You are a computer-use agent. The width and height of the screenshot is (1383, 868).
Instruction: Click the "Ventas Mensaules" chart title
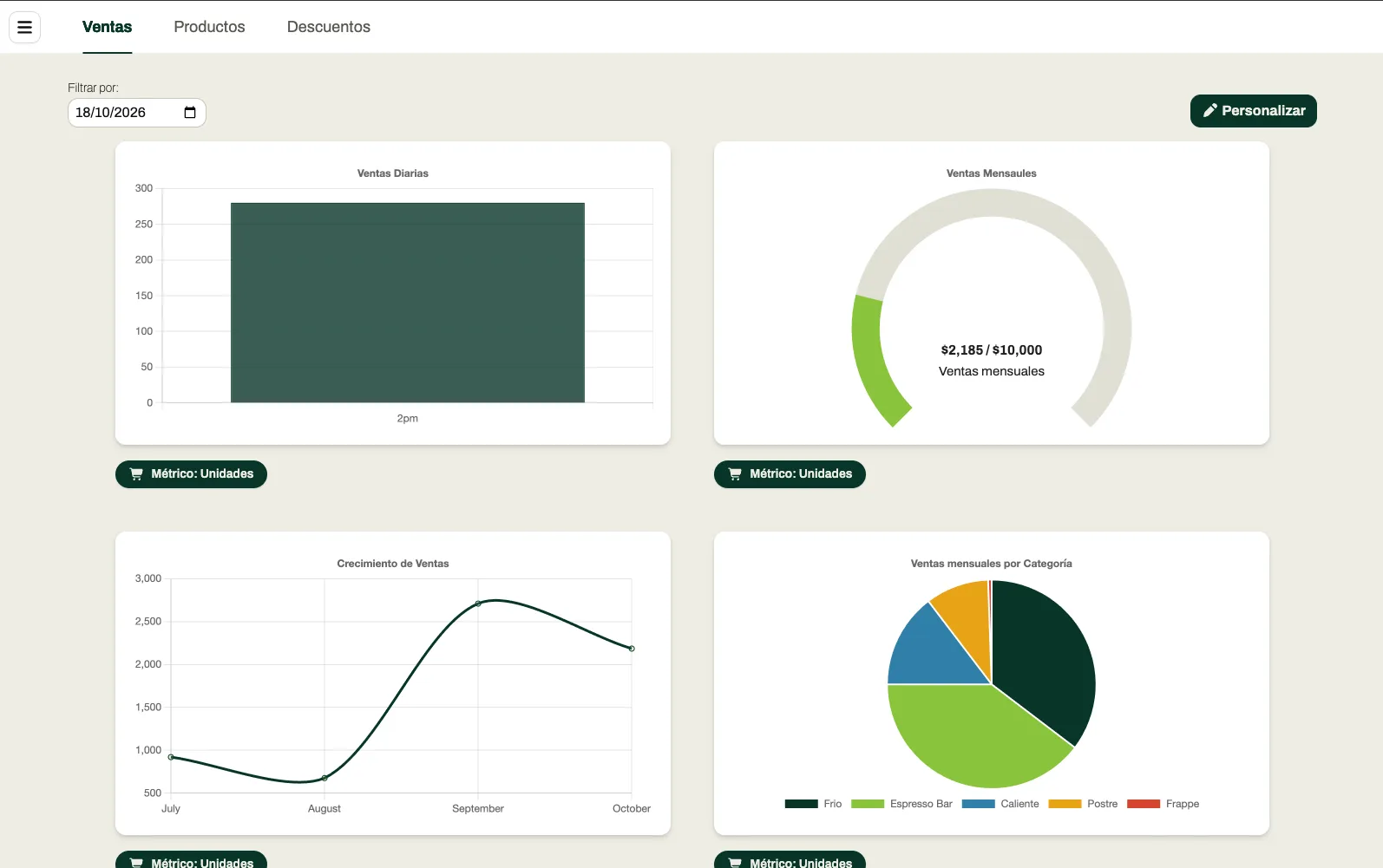992,173
